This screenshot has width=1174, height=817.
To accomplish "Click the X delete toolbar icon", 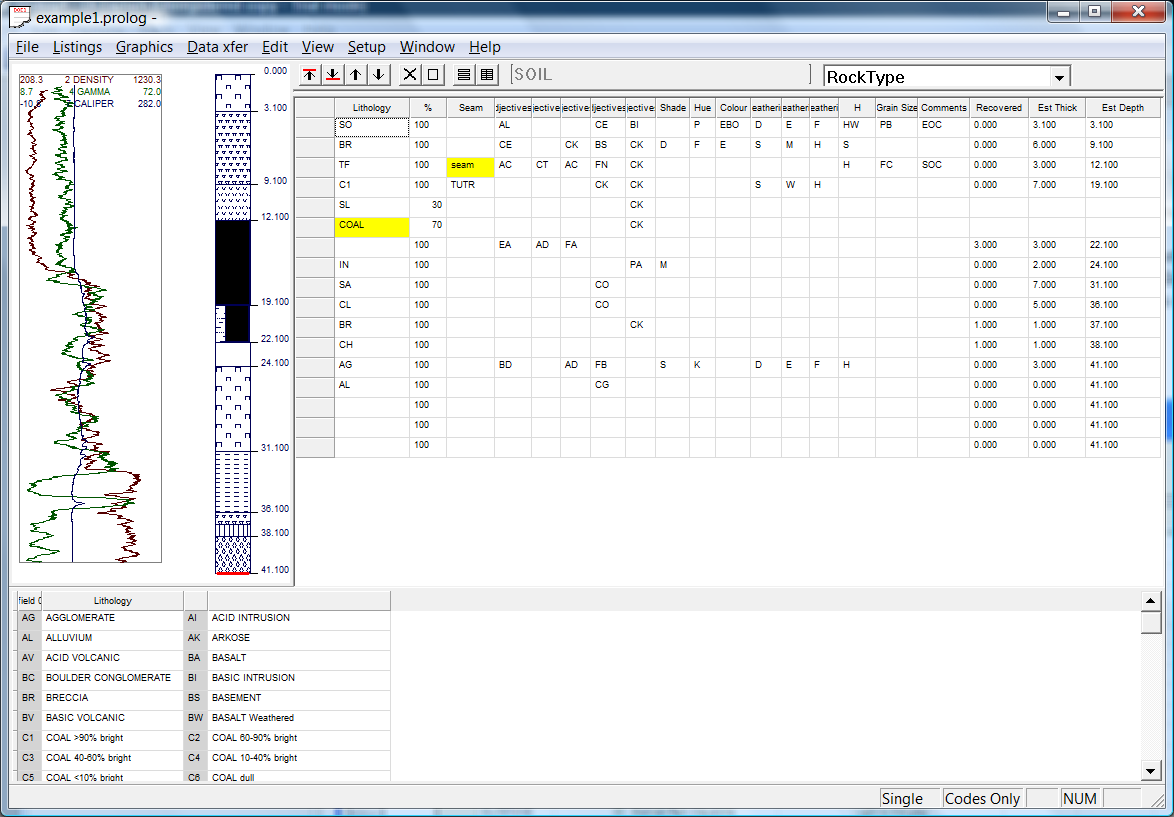I will pos(409,75).
